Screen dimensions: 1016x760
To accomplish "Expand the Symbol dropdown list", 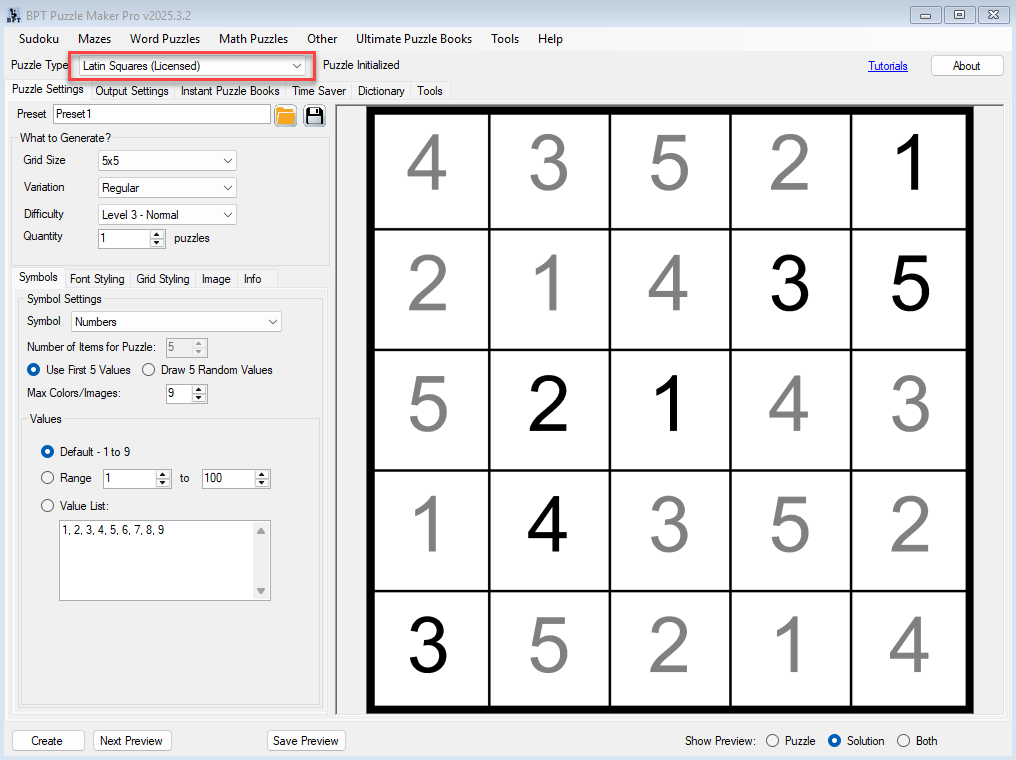I will coord(176,322).
